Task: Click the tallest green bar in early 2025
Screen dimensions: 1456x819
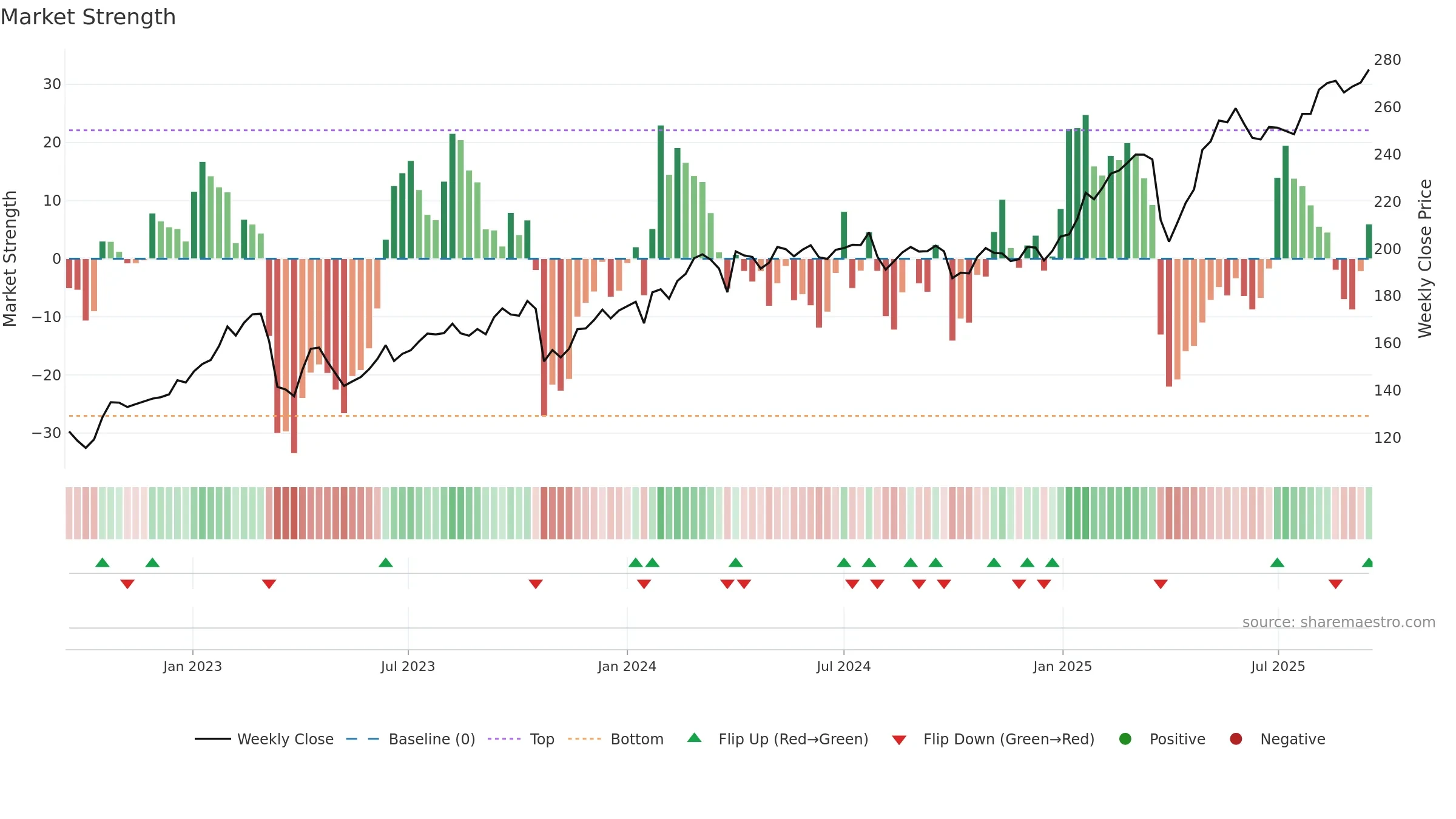Action: (x=1085, y=187)
